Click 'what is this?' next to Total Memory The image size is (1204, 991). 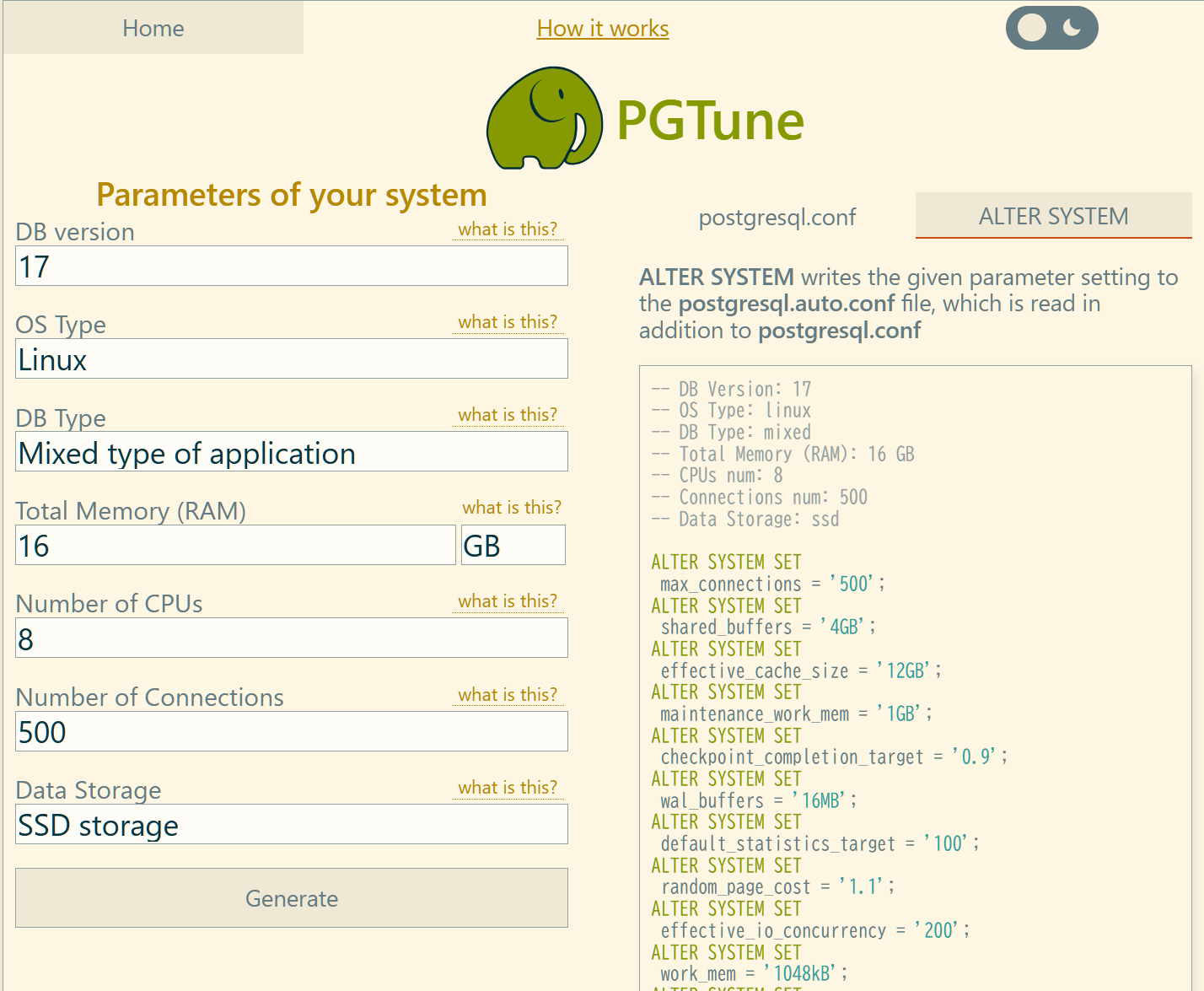[x=512, y=507]
